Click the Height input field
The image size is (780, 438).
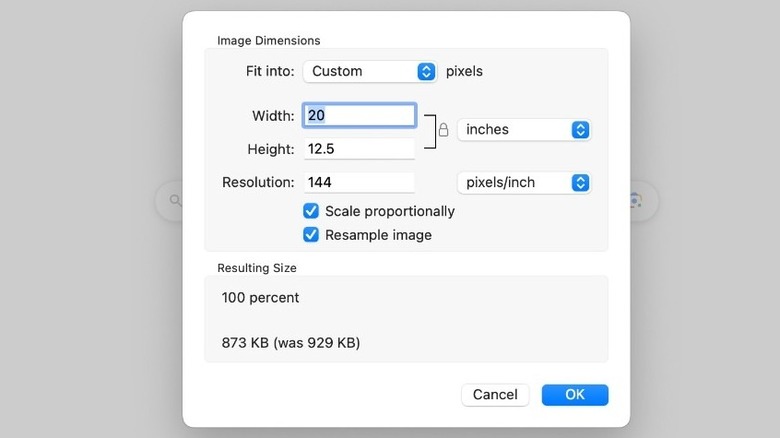click(359, 149)
